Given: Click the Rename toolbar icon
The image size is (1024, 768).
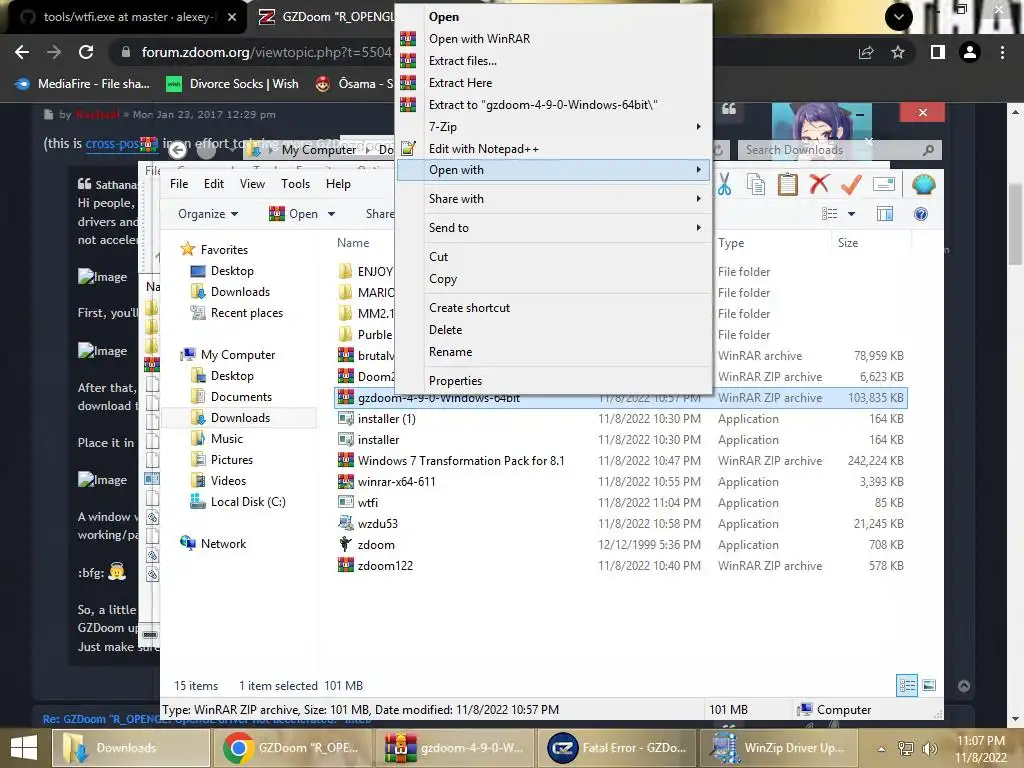Looking at the screenshot, I should pyautogui.click(x=883, y=185).
